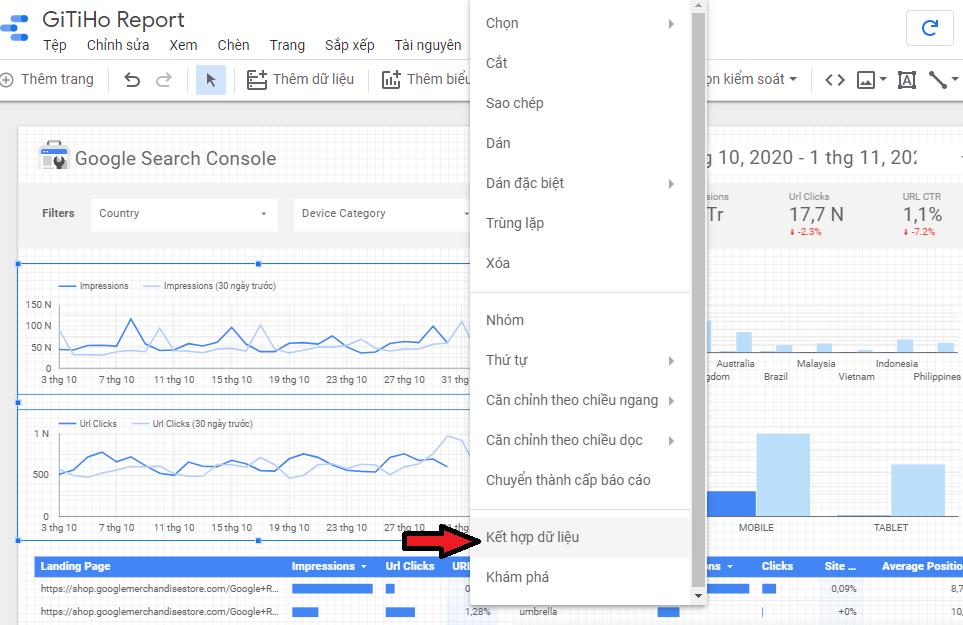Open the Chỉnh sửa menu
Image resolution: width=963 pixels, height=625 pixels.
[x=118, y=45]
